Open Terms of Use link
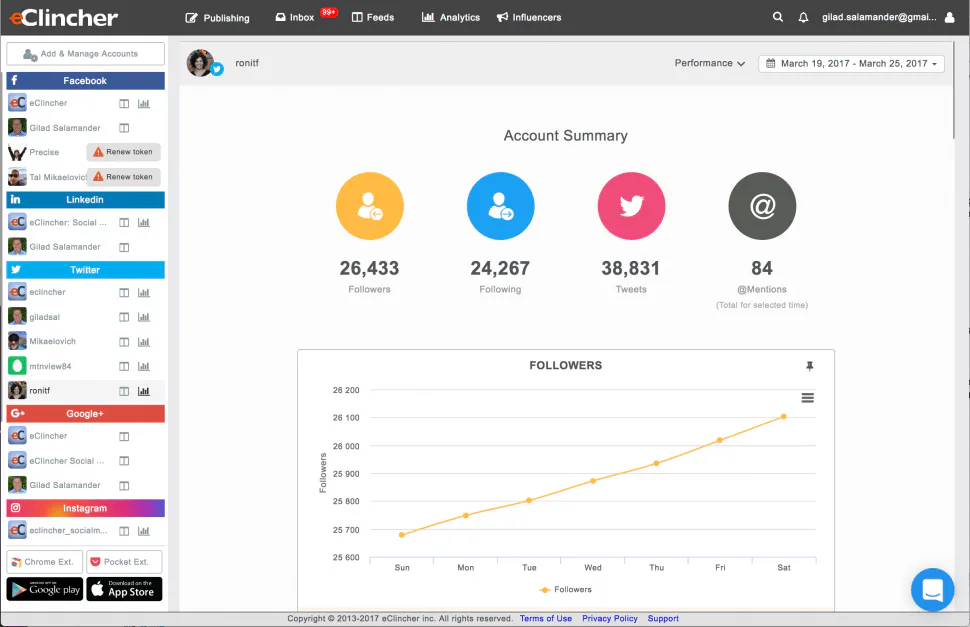This screenshot has width=970, height=627. (x=546, y=618)
